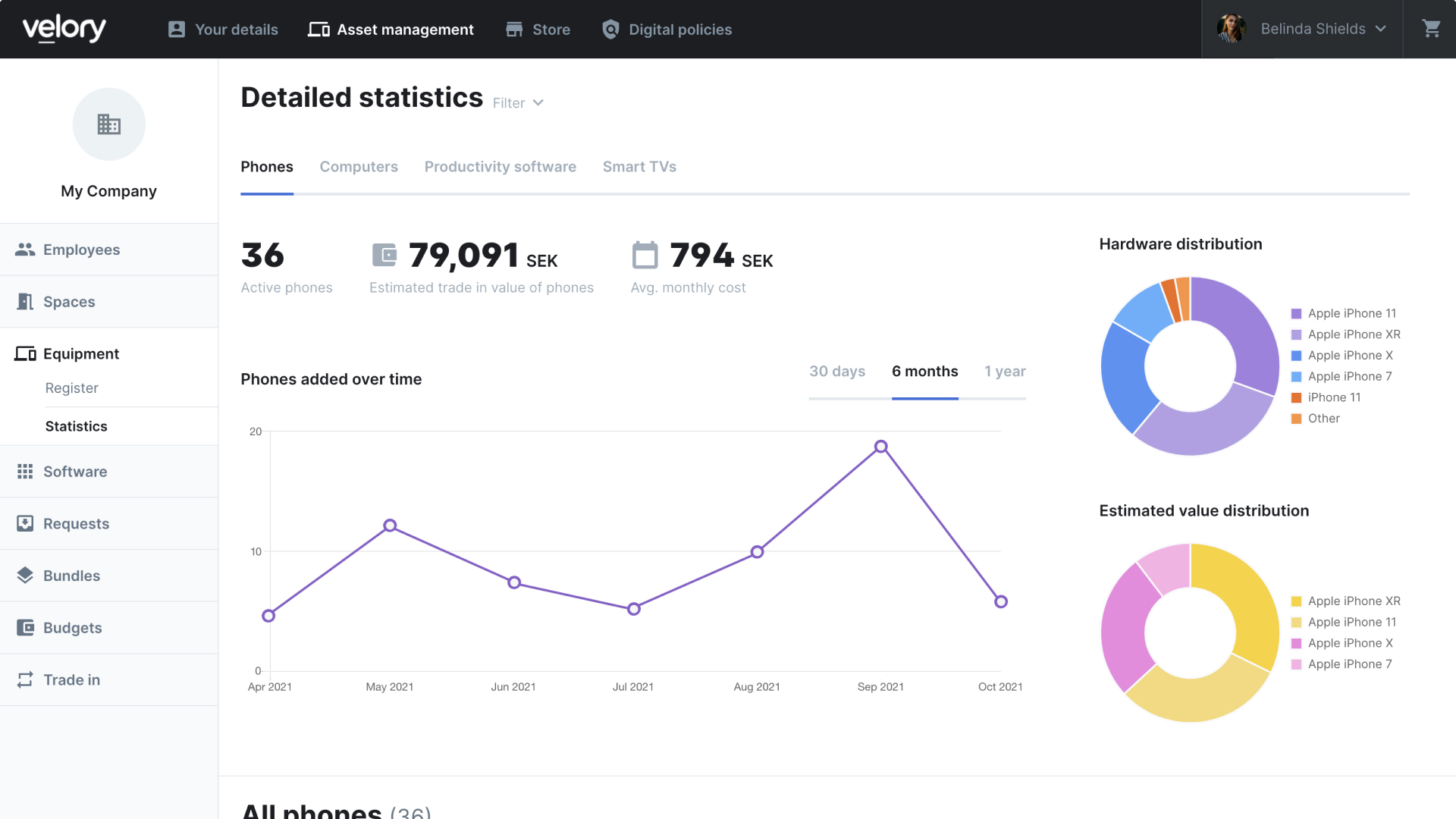Click the My Company building icon
This screenshot has height=819, width=1456.
pos(109,124)
